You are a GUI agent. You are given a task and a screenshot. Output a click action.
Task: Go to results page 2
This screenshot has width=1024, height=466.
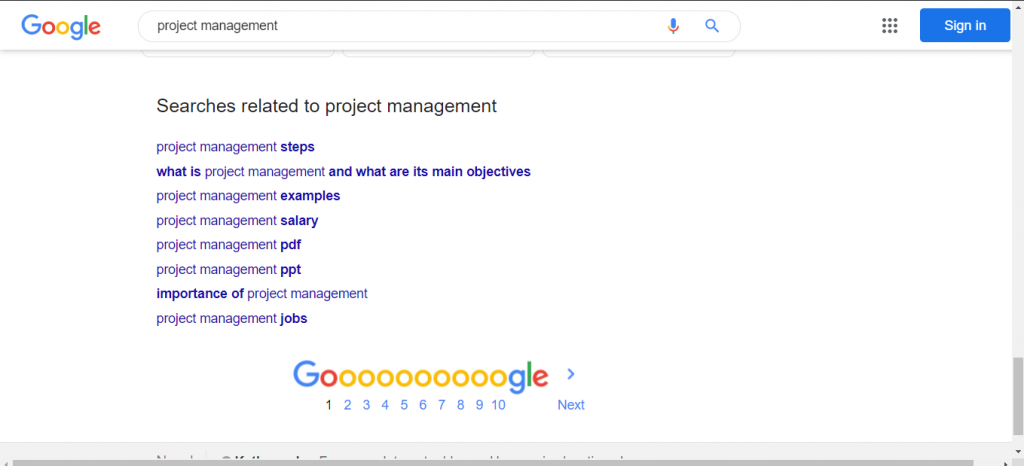click(347, 405)
